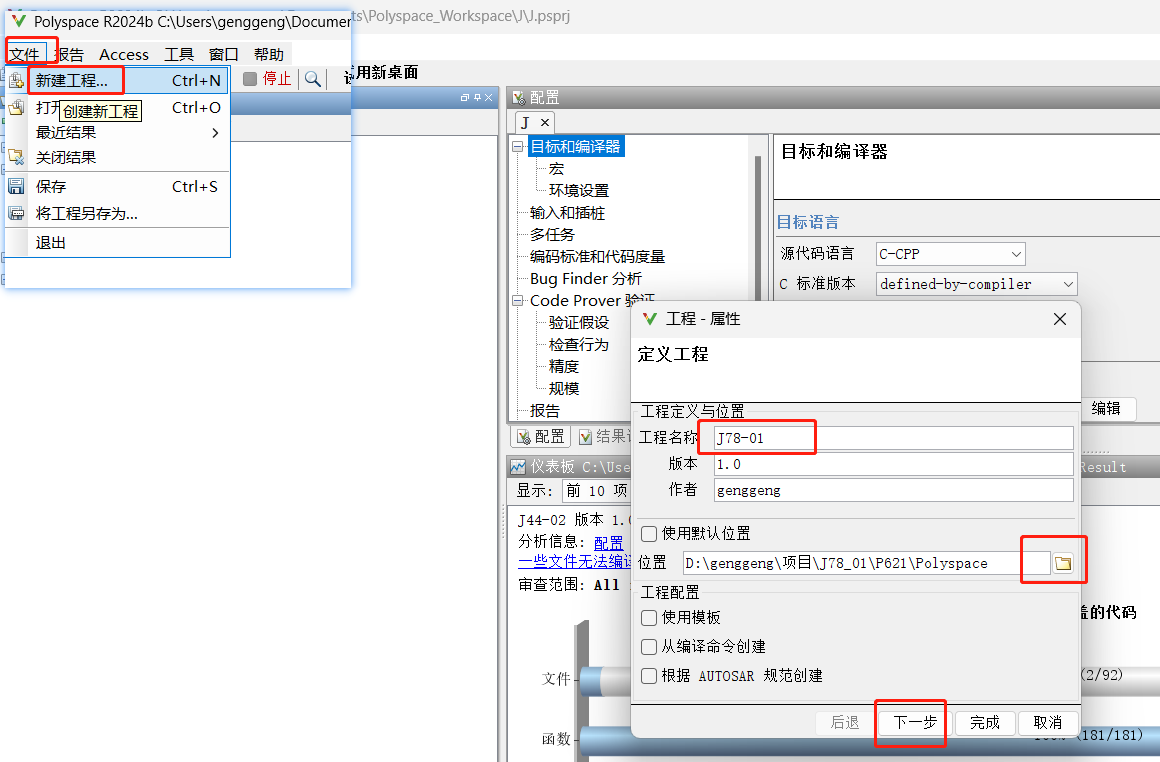The width and height of the screenshot is (1160, 762).
Task: Click the magnifier search icon in the toolbar
Action: point(313,78)
